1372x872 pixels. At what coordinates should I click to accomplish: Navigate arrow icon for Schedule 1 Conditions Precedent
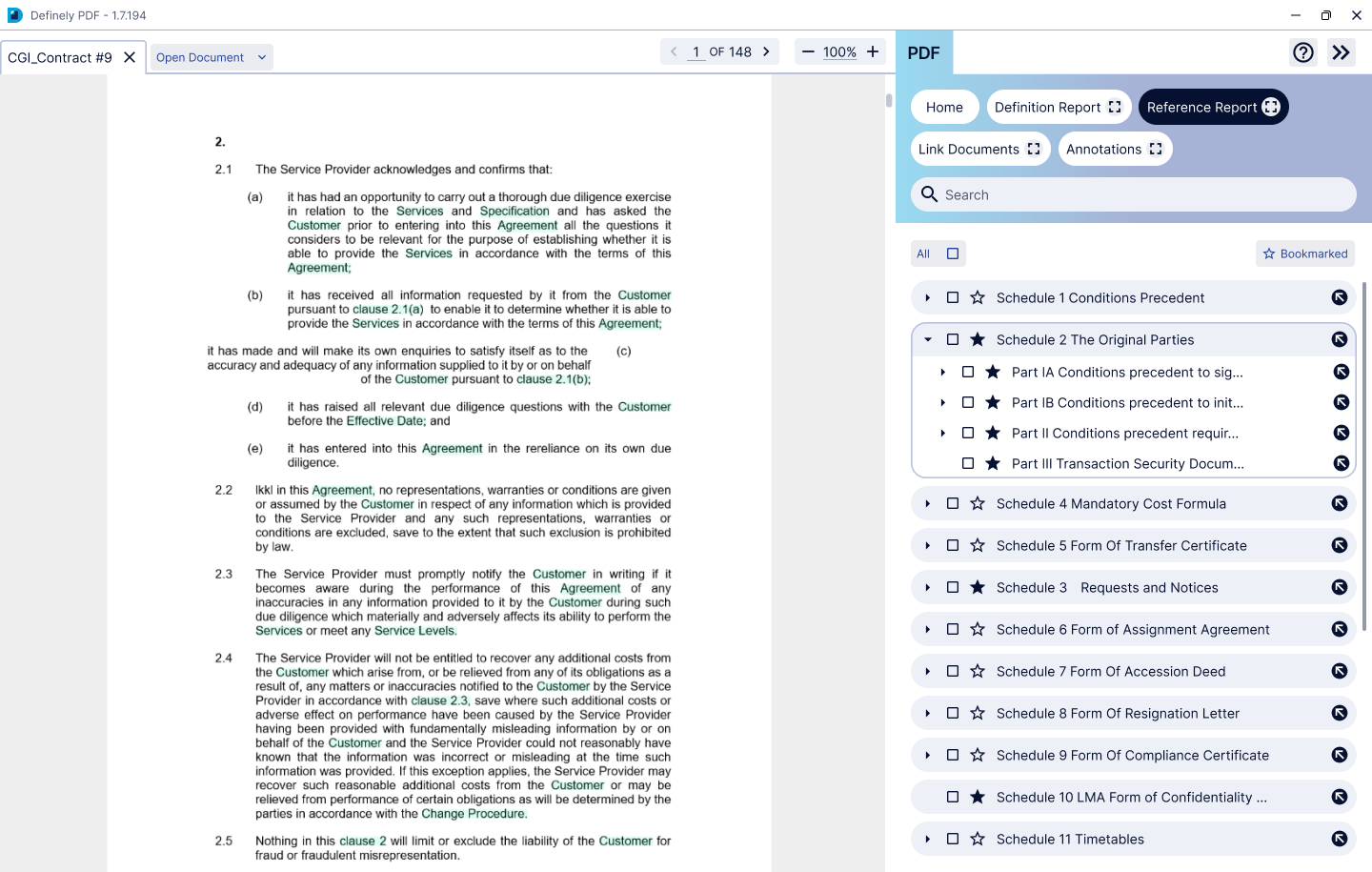[x=1340, y=297]
